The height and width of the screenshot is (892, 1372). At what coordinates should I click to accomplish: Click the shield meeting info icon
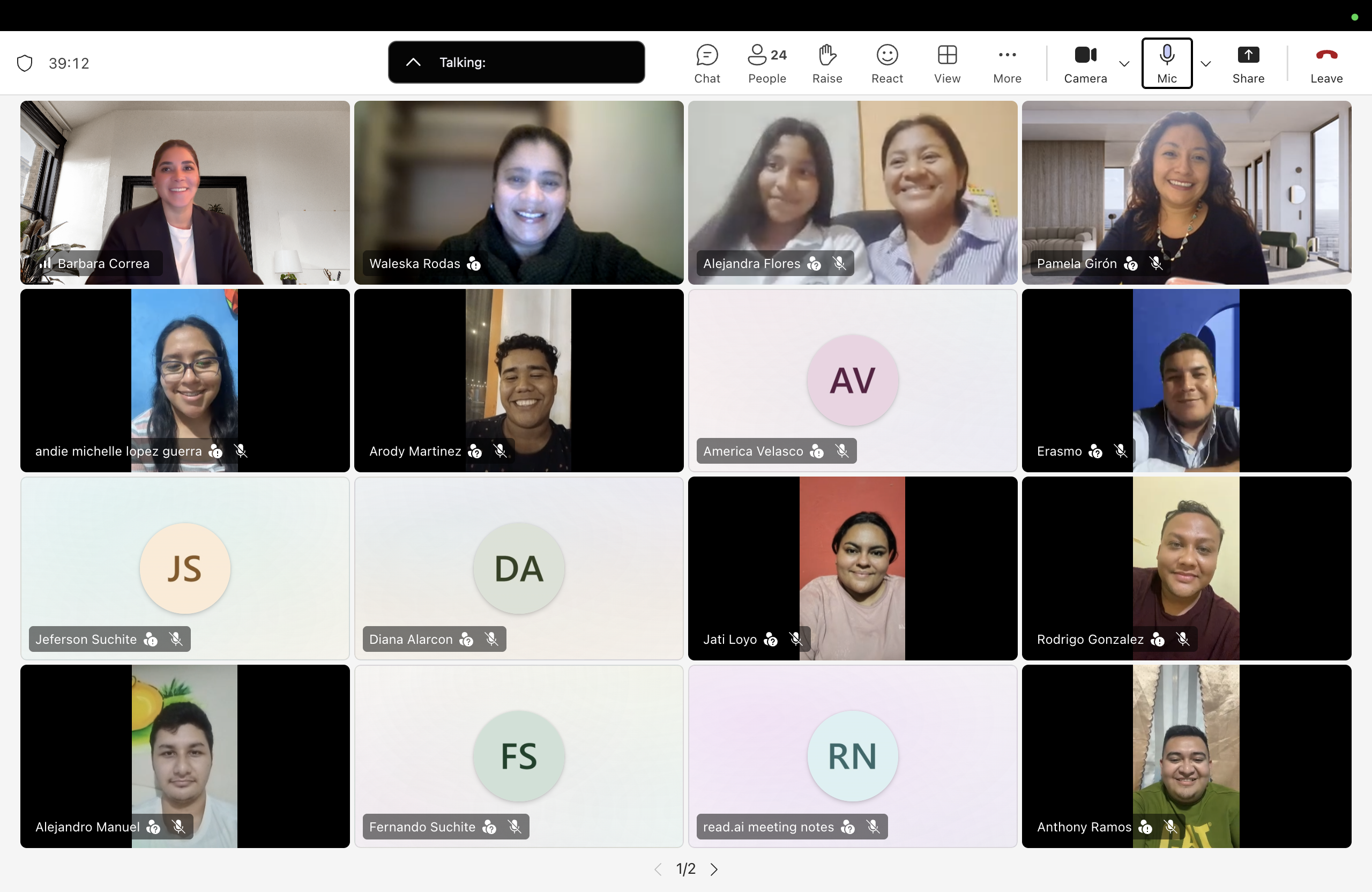coord(25,63)
